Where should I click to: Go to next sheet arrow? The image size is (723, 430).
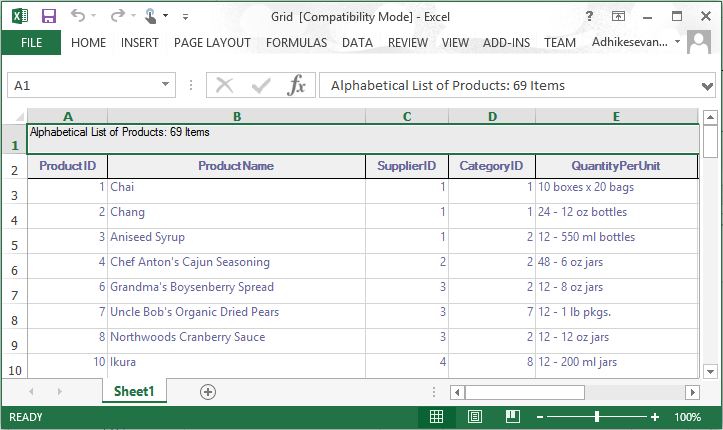pyautogui.click(x=59, y=392)
